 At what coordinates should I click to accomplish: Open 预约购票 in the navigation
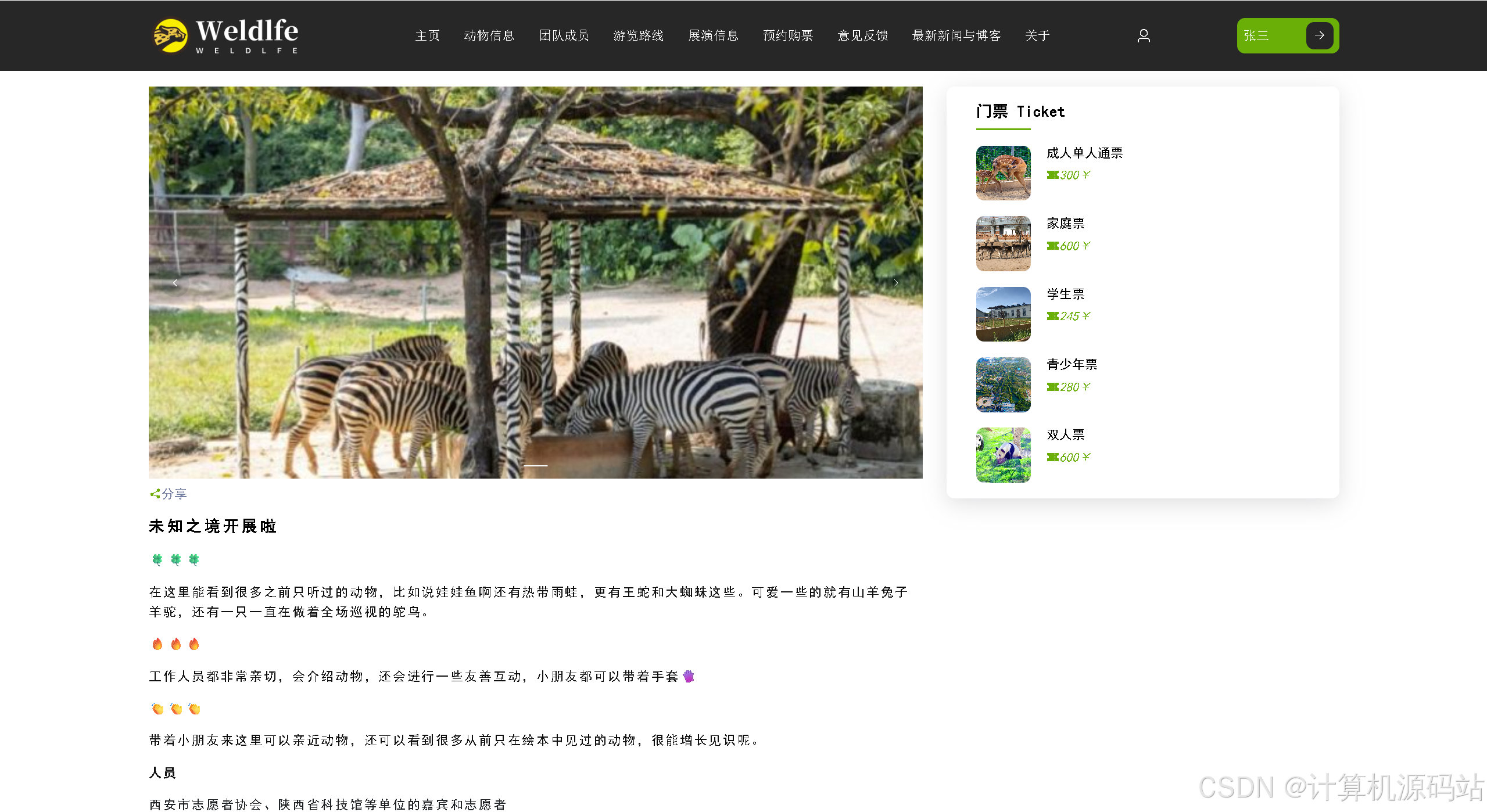point(787,36)
